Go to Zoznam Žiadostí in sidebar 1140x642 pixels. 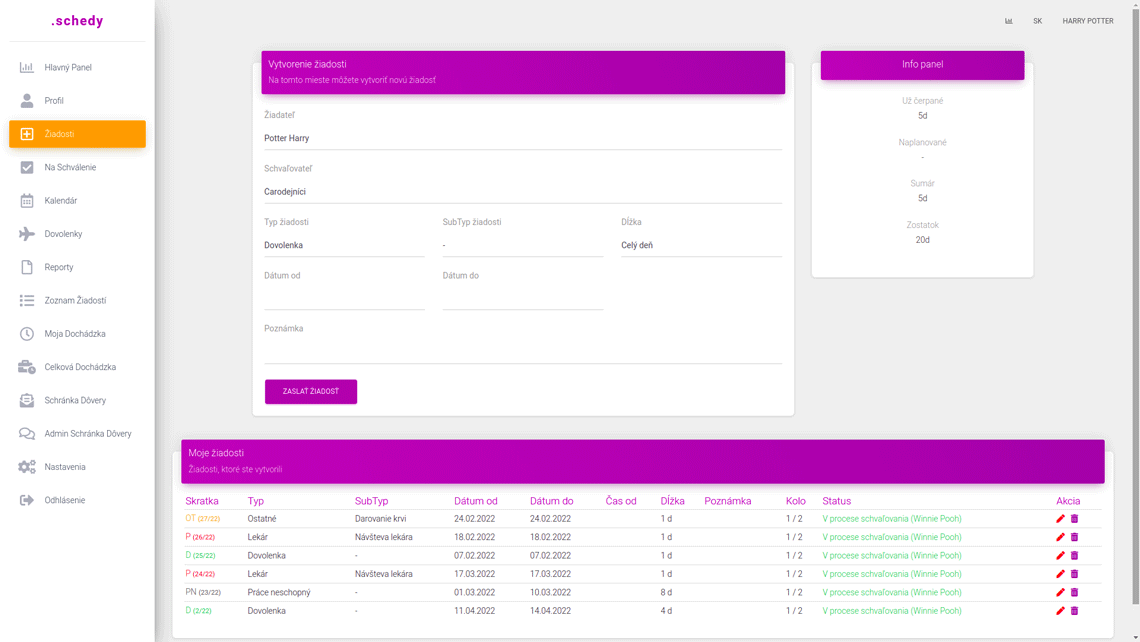[75, 301]
